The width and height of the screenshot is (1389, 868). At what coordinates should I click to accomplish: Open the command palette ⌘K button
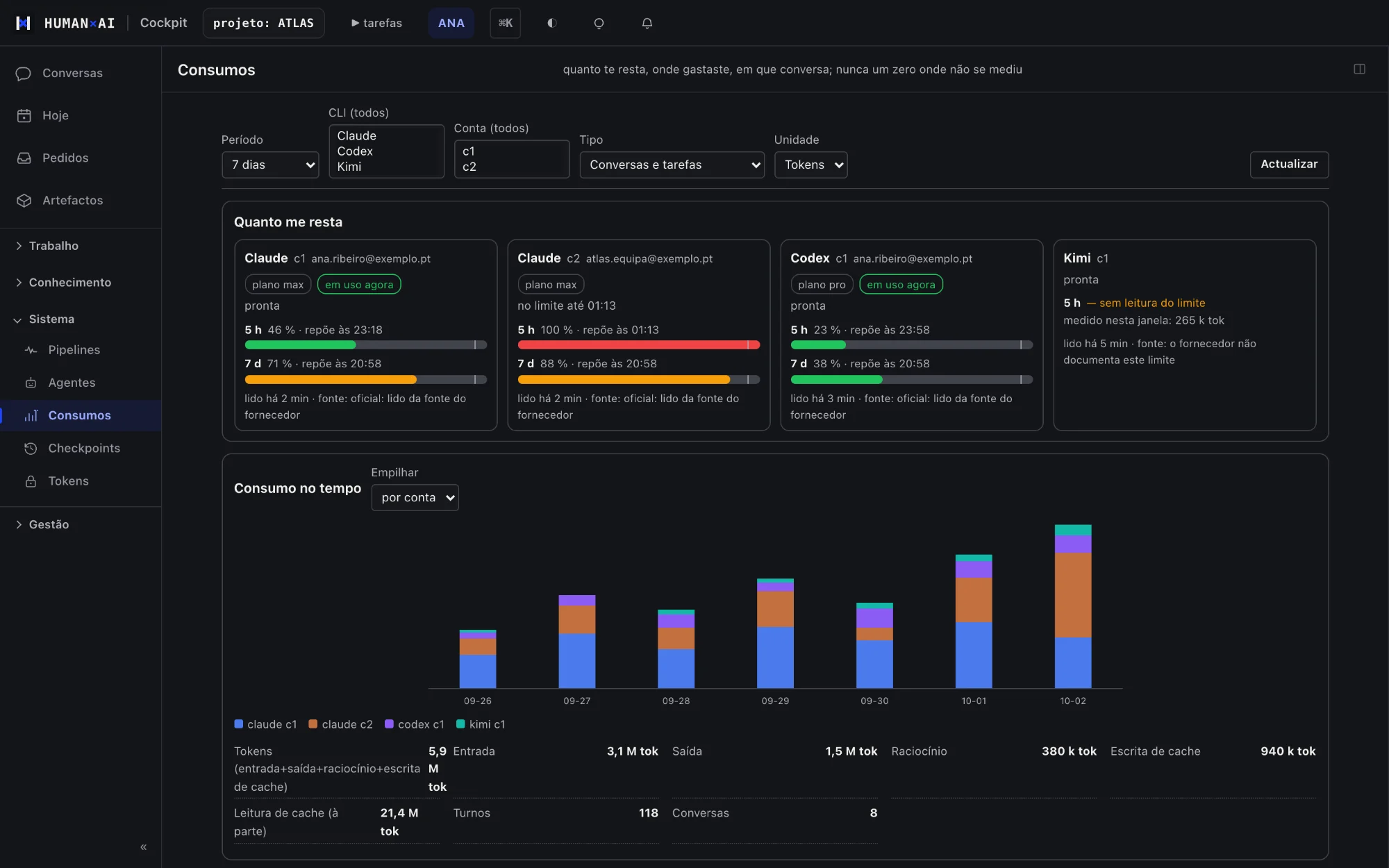505,23
